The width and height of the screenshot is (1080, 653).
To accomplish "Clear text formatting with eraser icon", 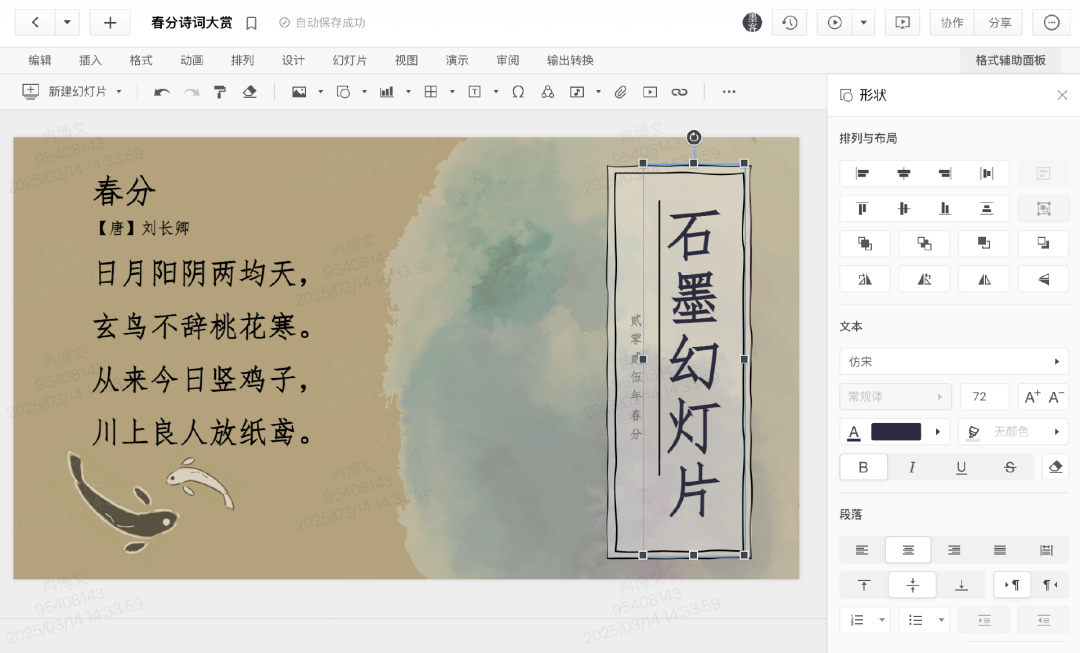I will 1055,467.
